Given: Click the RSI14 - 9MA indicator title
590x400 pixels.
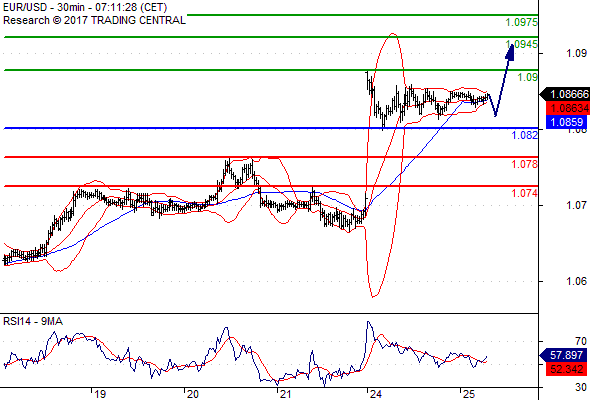Looking at the screenshot, I should [33, 321].
